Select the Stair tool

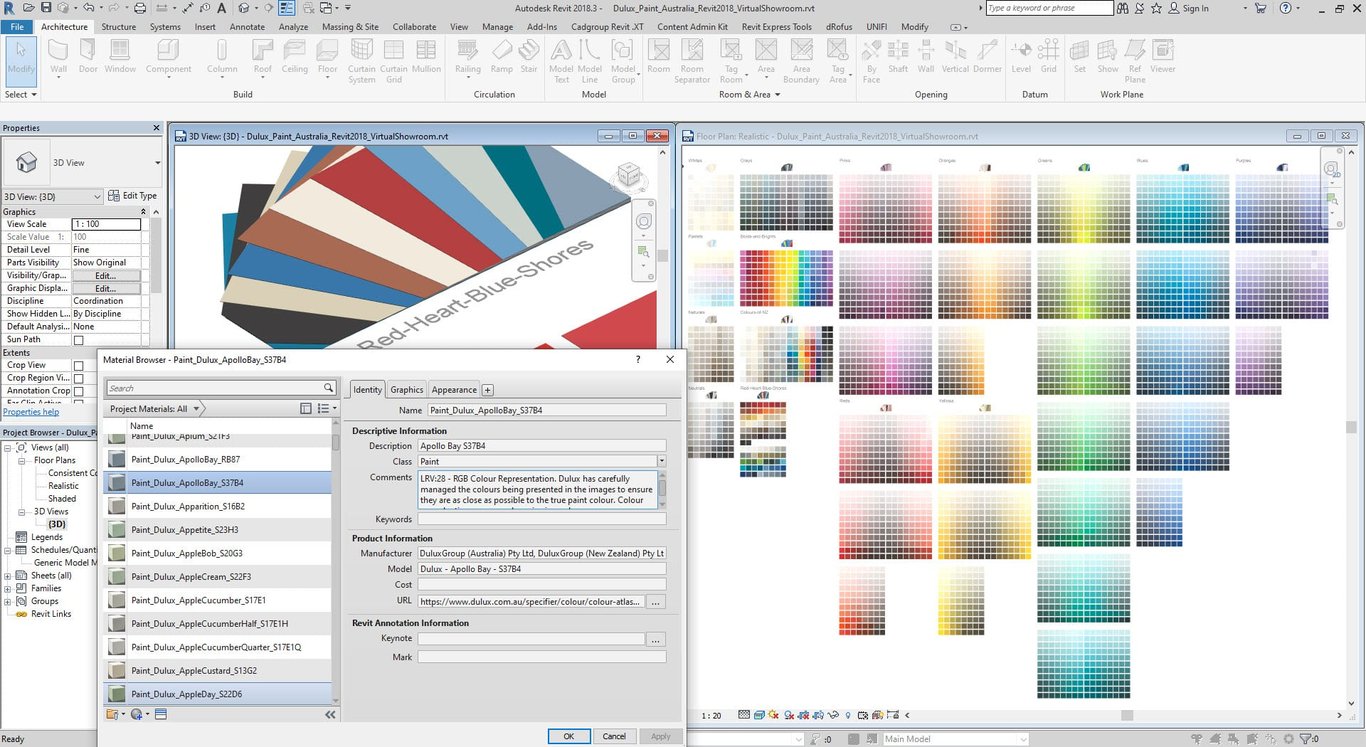click(x=529, y=58)
